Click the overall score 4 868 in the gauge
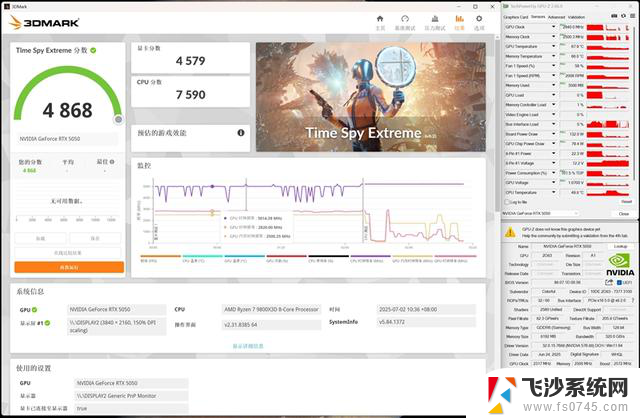Image resolution: width=640 pixels, height=418 pixels. point(68,110)
